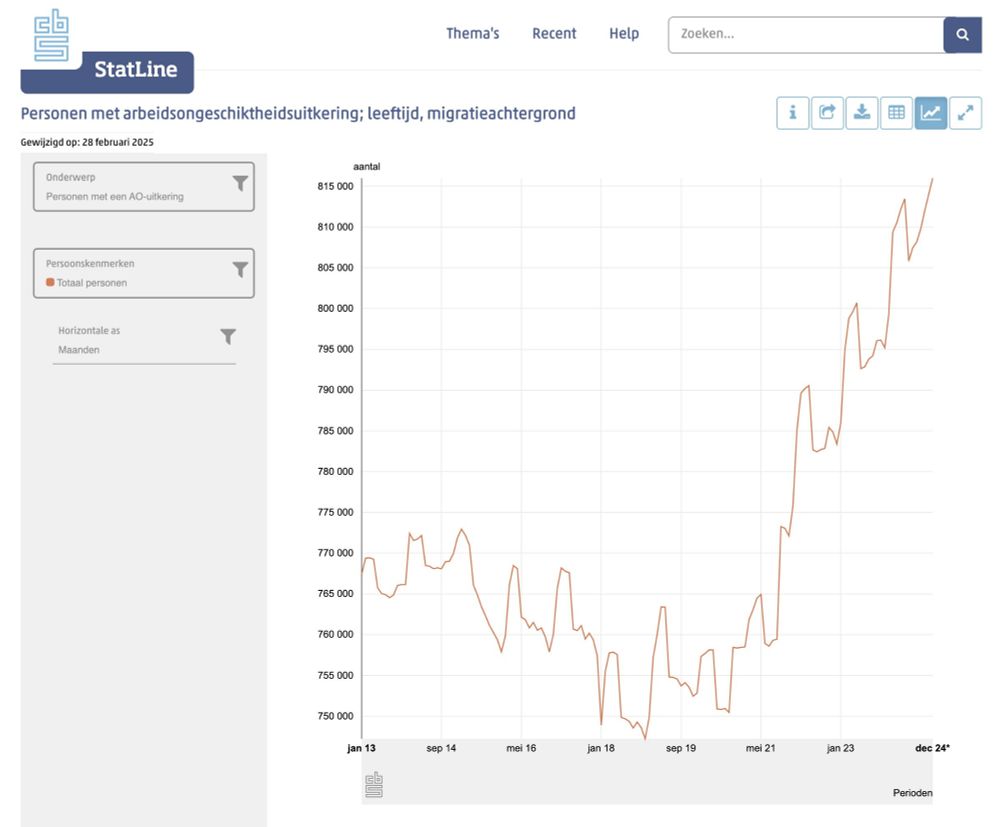Click the 'Perioden' axis caption
The width and height of the screenshot is (1000, 827).
coord(913,793)
